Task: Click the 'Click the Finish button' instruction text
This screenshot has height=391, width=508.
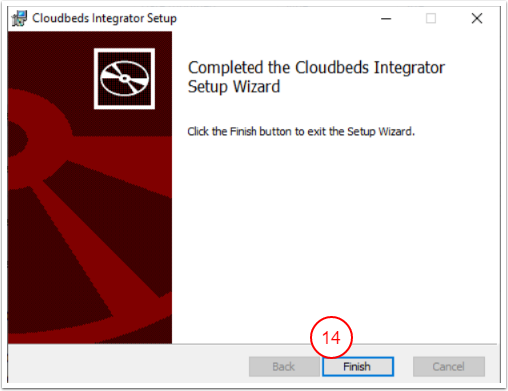Action: tap(301, 131)
